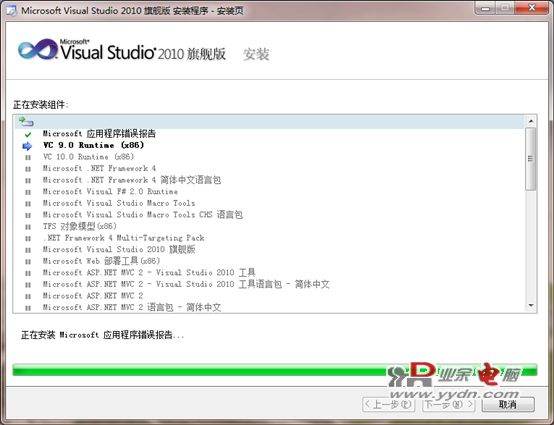Select the Microsoft Web 部署工具 (x86) entry
This screenshot has width=554, height=425.
point(101,261)
